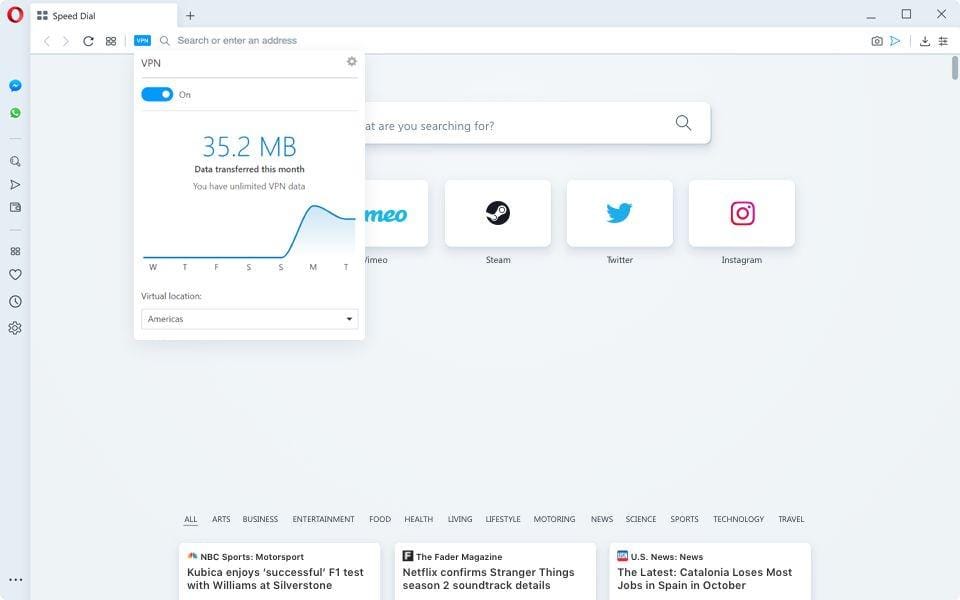The width and height of the screenshot is (960, 600).
Task: Open the Virtual location dropdown
Action: pos(248,318)
